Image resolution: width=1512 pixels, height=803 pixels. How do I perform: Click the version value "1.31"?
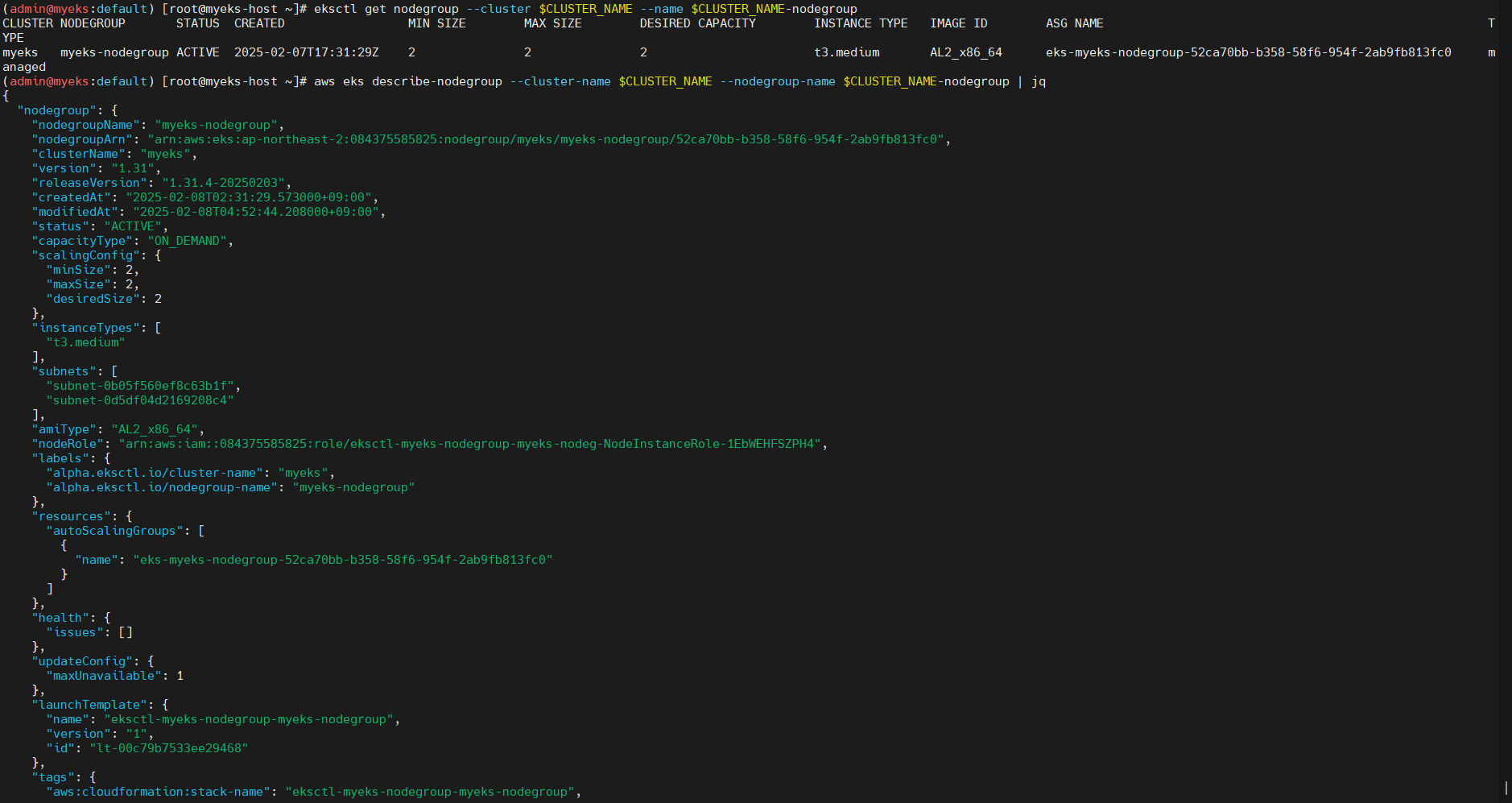click(133, 168)
